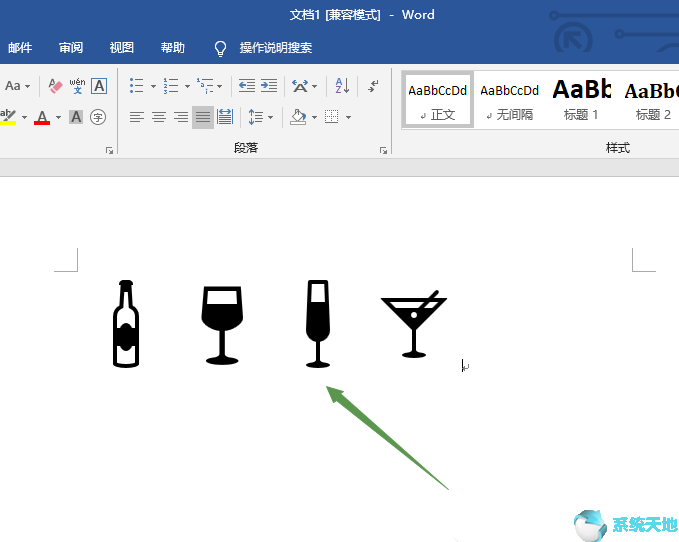The height and width of the screenshot is (542, 679).
Task: Center the text alignment
Action: [159, 117]
